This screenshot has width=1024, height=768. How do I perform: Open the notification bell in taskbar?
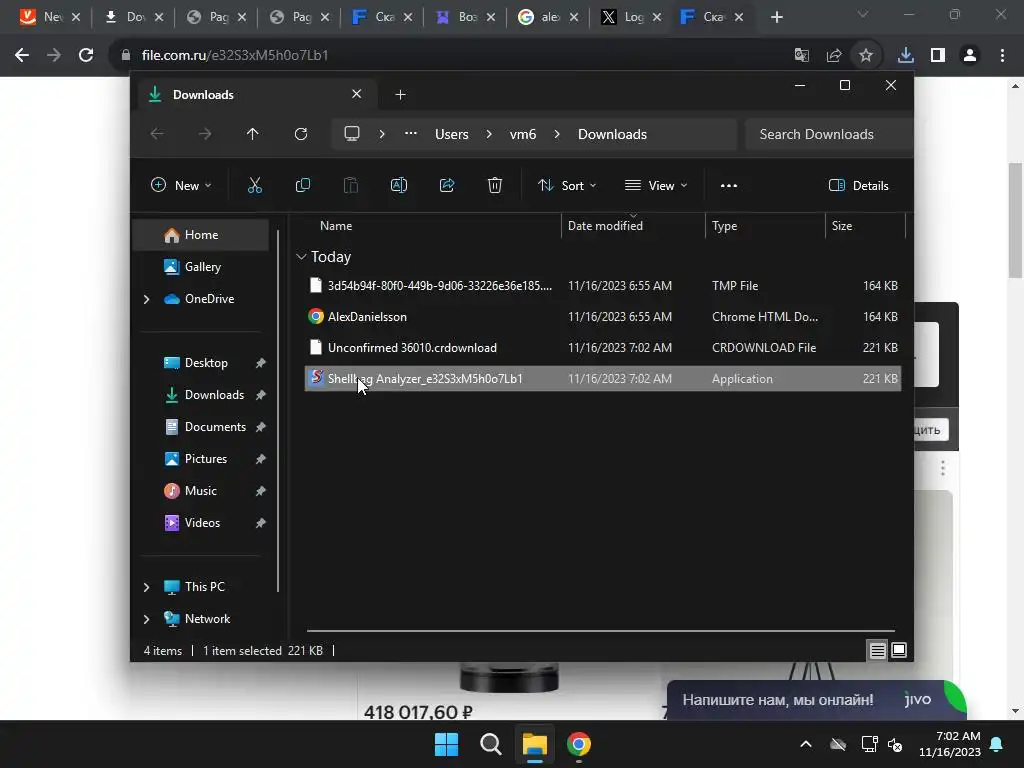[x=997, y=744]
